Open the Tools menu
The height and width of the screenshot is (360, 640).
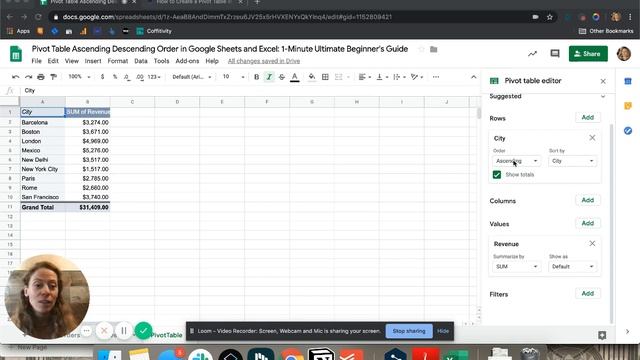click(x=161, y=61)
